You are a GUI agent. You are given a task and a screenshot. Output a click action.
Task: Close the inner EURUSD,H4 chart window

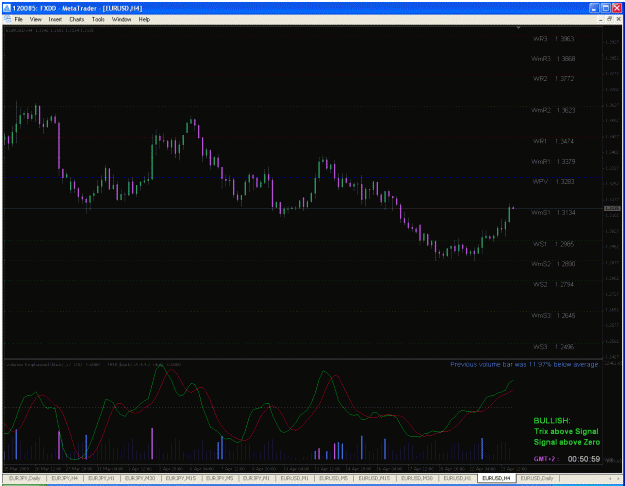619,19
